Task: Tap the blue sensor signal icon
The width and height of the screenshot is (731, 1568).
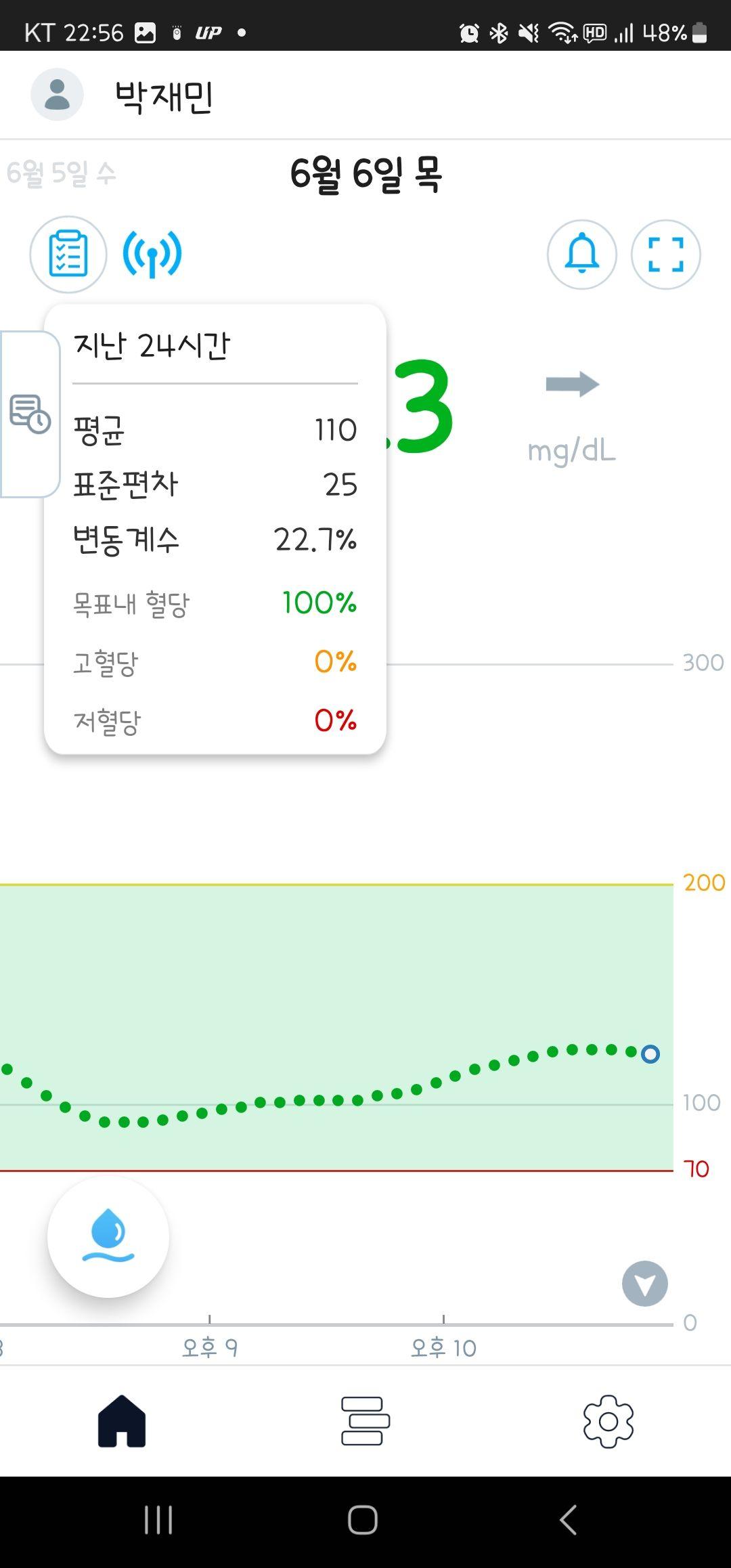Action: (x=152, y=255)
